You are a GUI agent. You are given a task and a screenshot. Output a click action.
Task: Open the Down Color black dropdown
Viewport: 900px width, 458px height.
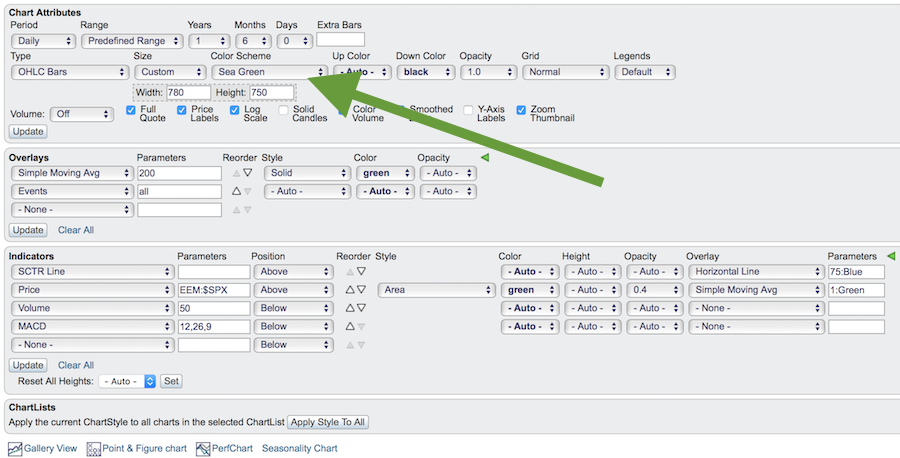425,72
